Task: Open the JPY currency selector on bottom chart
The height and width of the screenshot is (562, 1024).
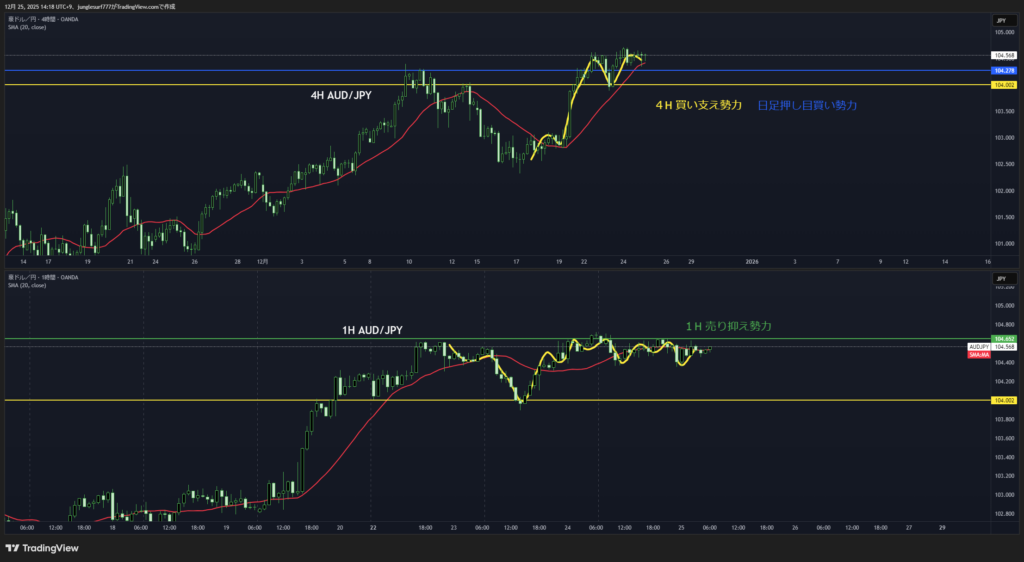Action: (x=1000, y=274)
